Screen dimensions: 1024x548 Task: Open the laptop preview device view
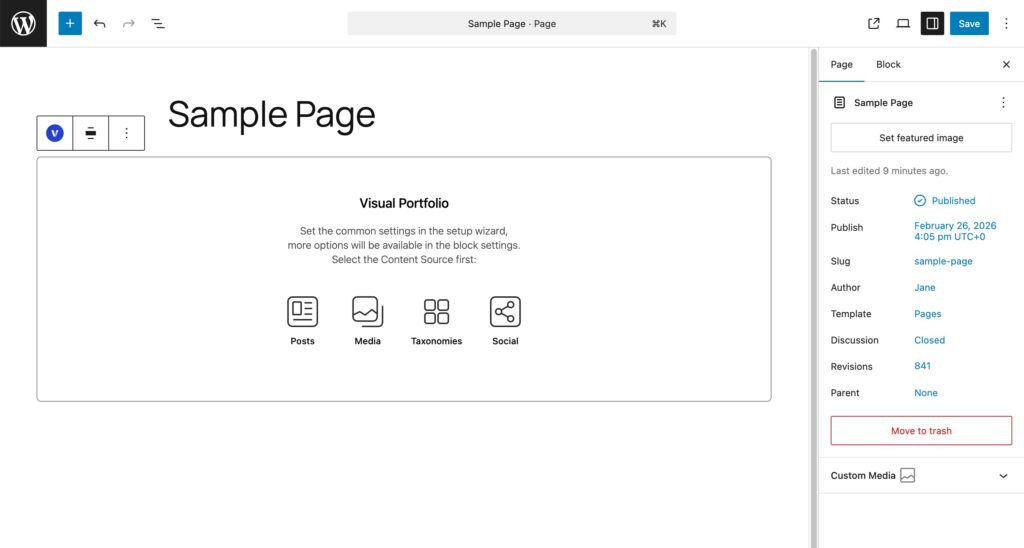tap(903, 23)
